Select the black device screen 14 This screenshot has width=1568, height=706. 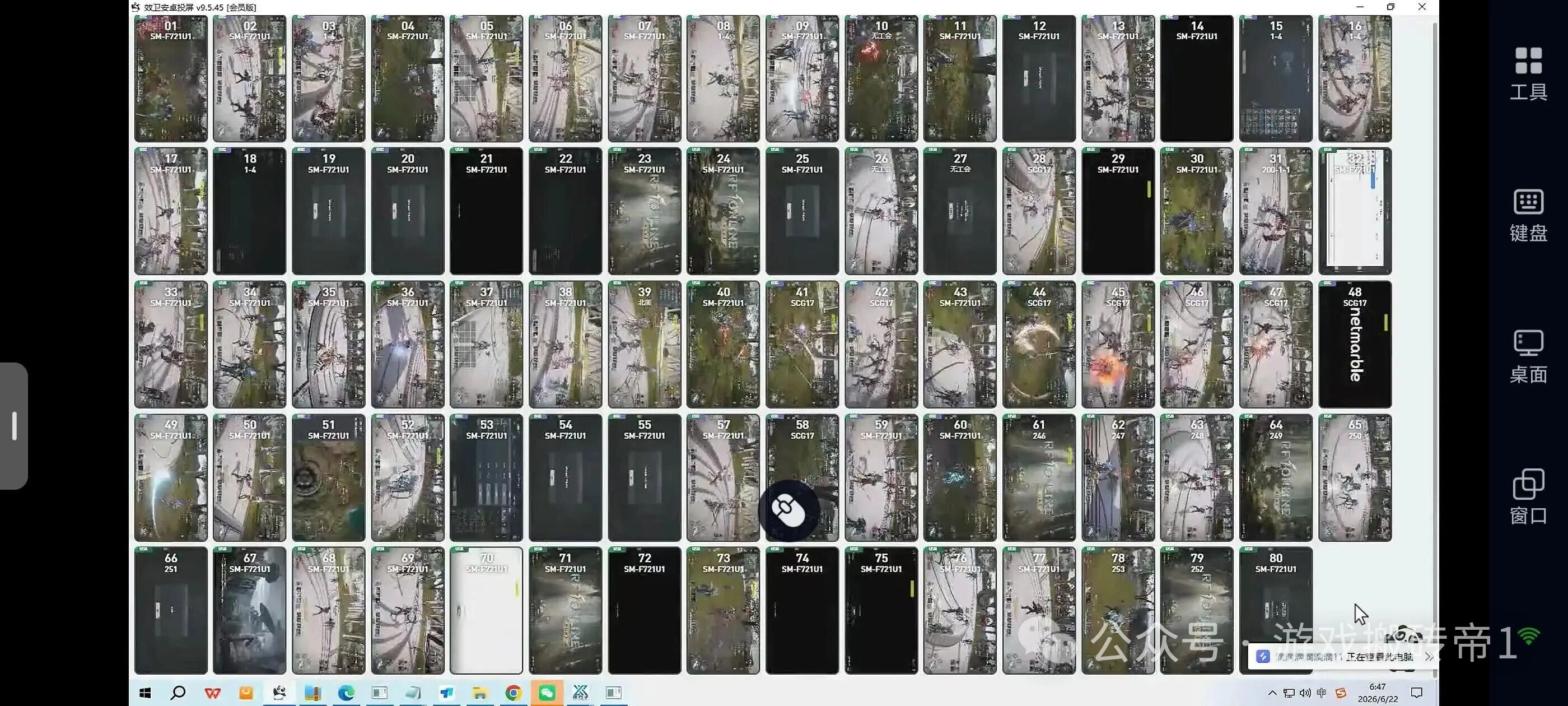[1197, 78]
